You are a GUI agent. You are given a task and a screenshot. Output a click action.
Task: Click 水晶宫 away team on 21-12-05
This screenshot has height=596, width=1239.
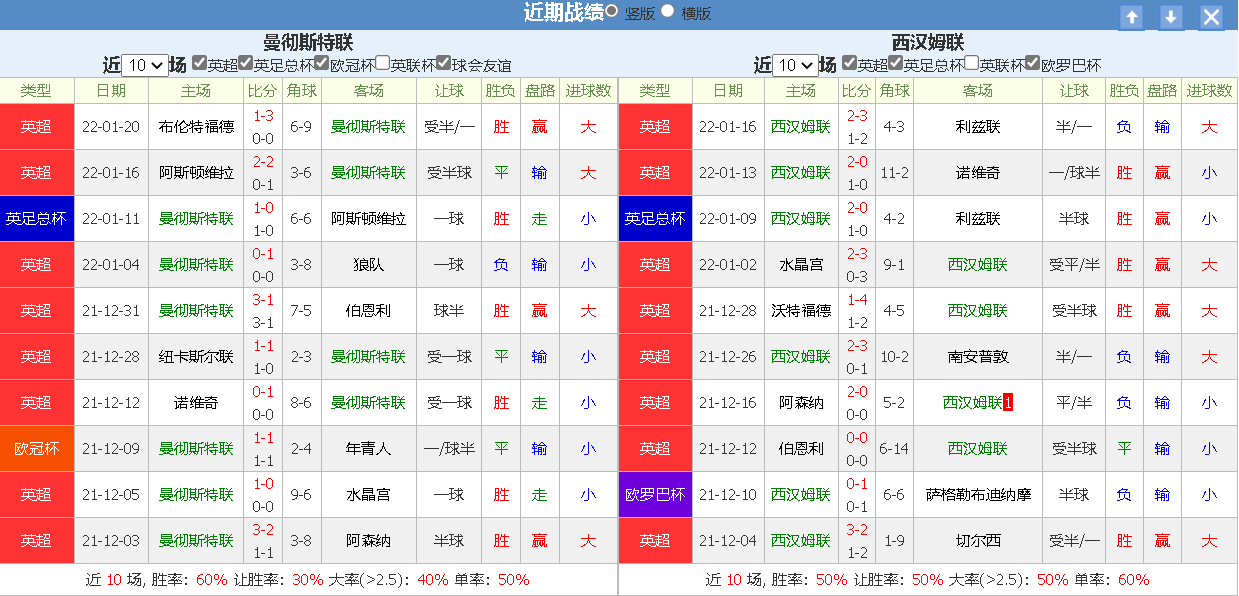click(x=368, y=495)
